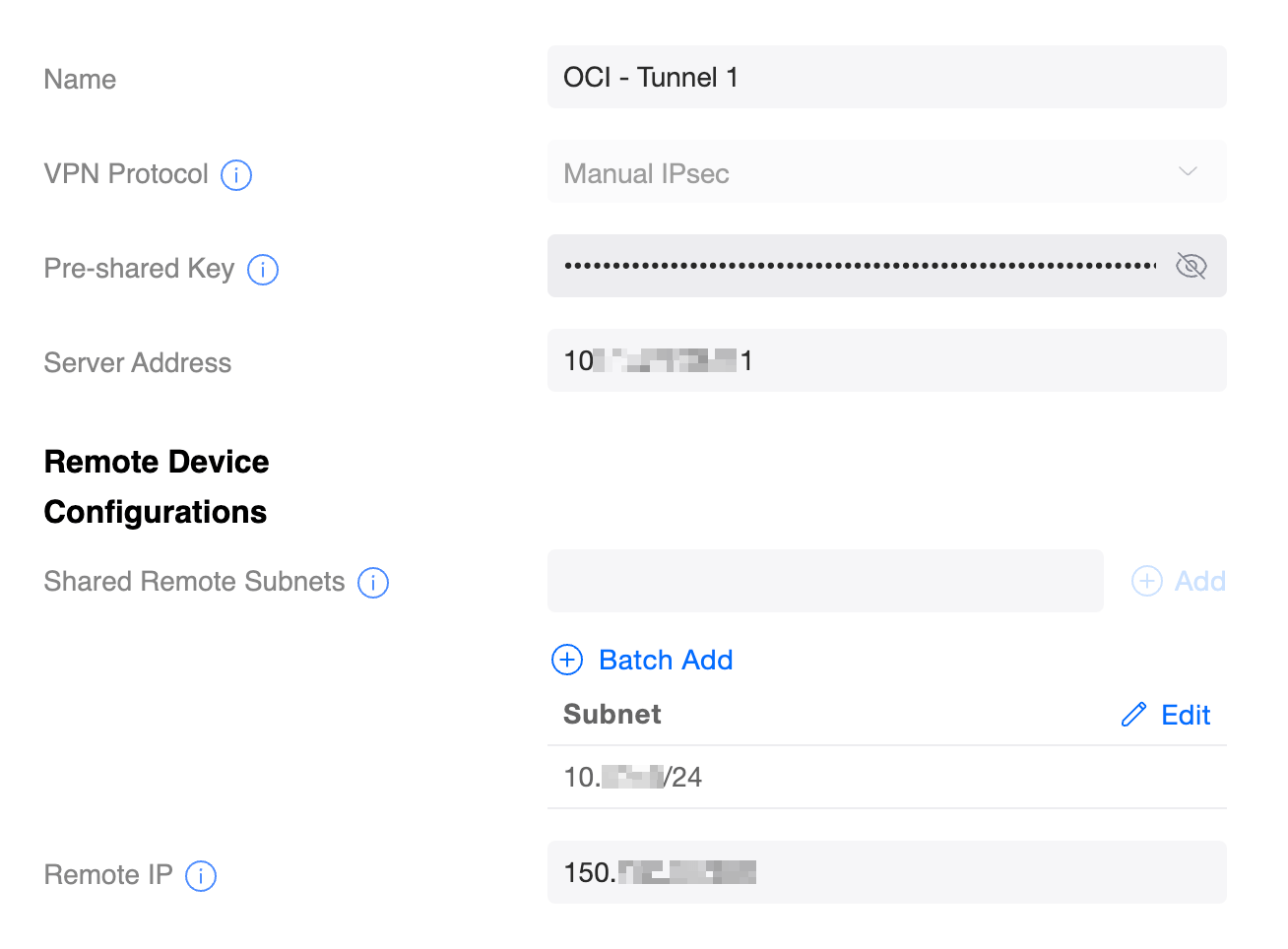Click the Remote IP input field
Screen dimensions: 1288x949
pos(886,872)
